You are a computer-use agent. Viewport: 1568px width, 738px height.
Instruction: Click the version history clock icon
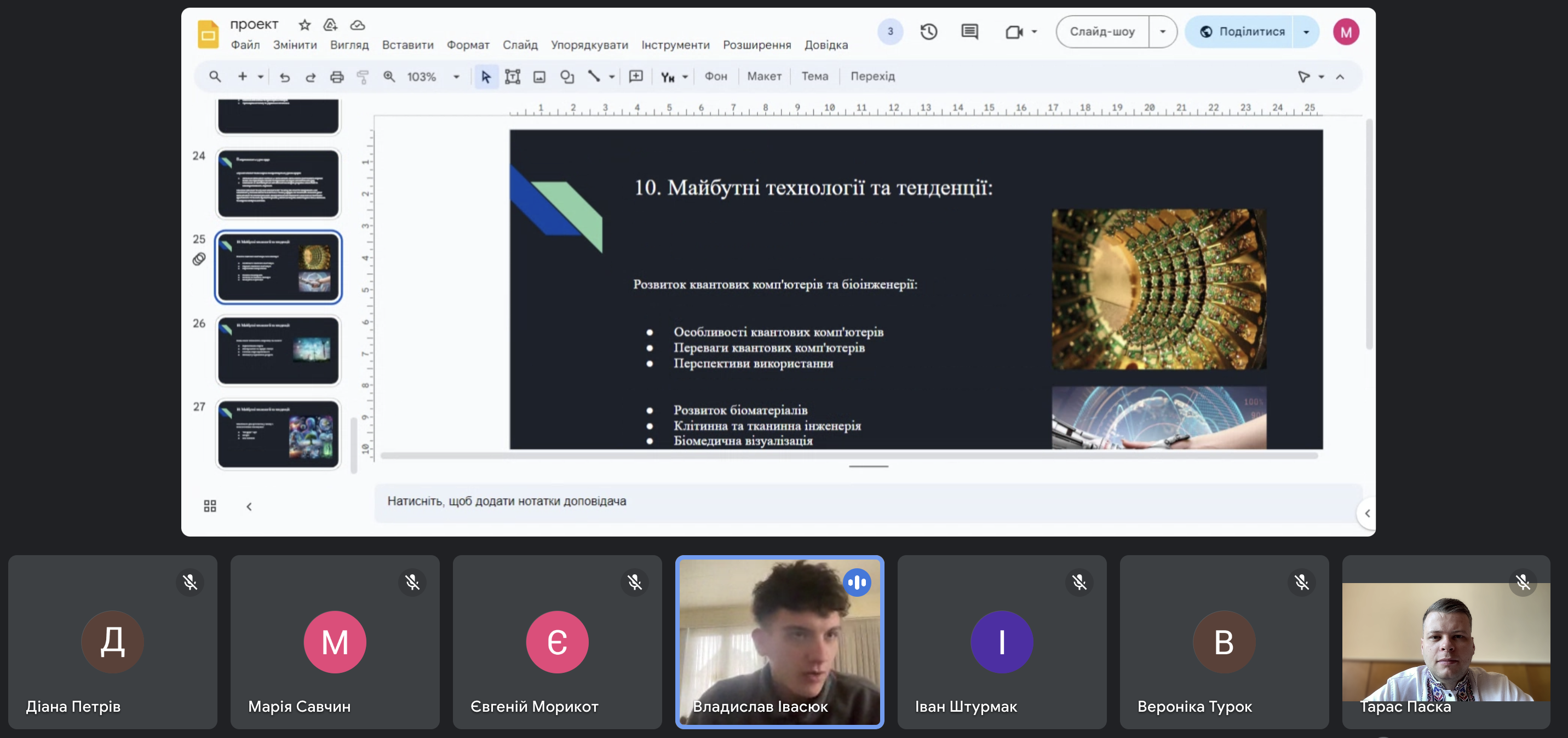click(928, 32)
